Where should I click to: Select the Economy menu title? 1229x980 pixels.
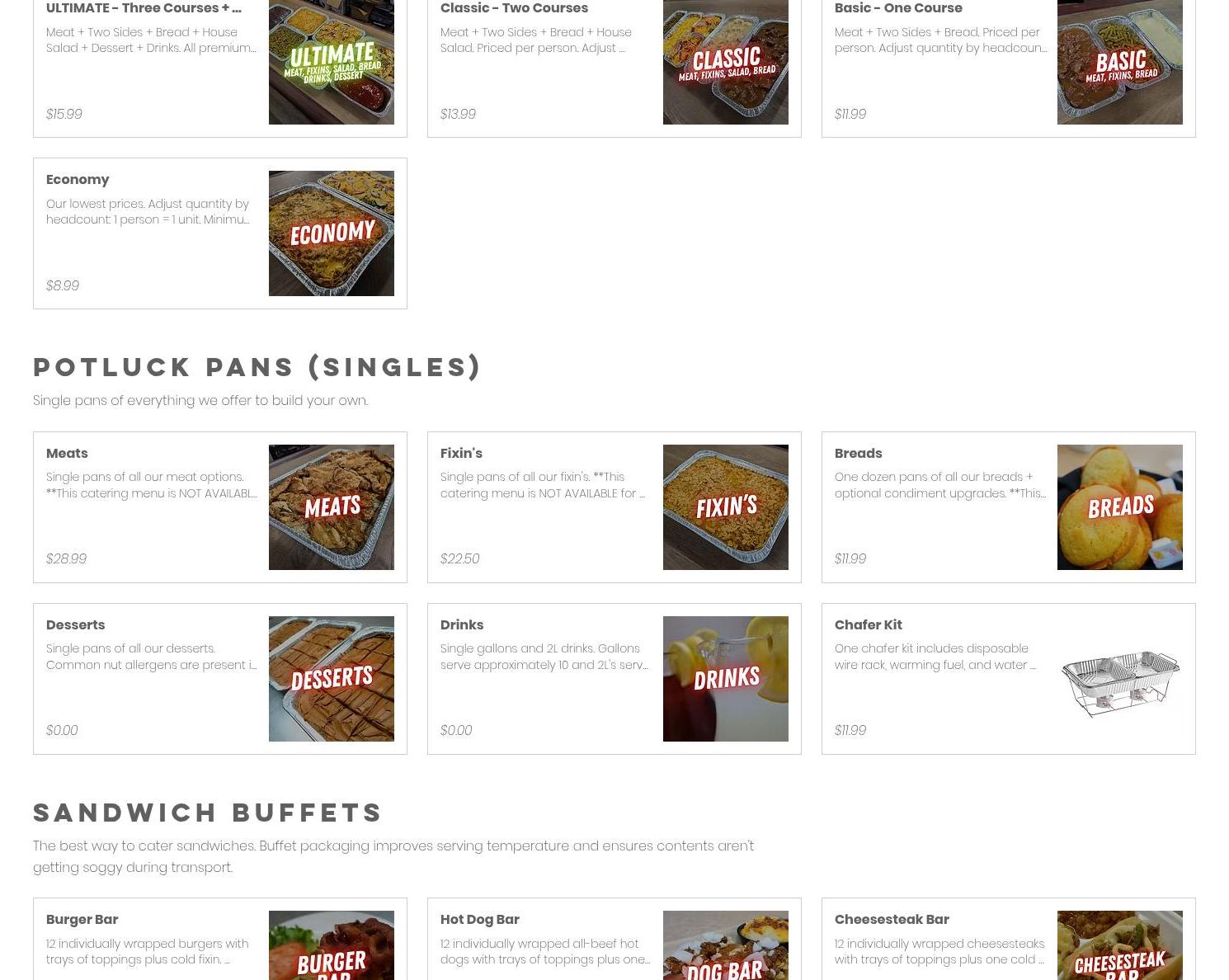[x=78, y=179]
